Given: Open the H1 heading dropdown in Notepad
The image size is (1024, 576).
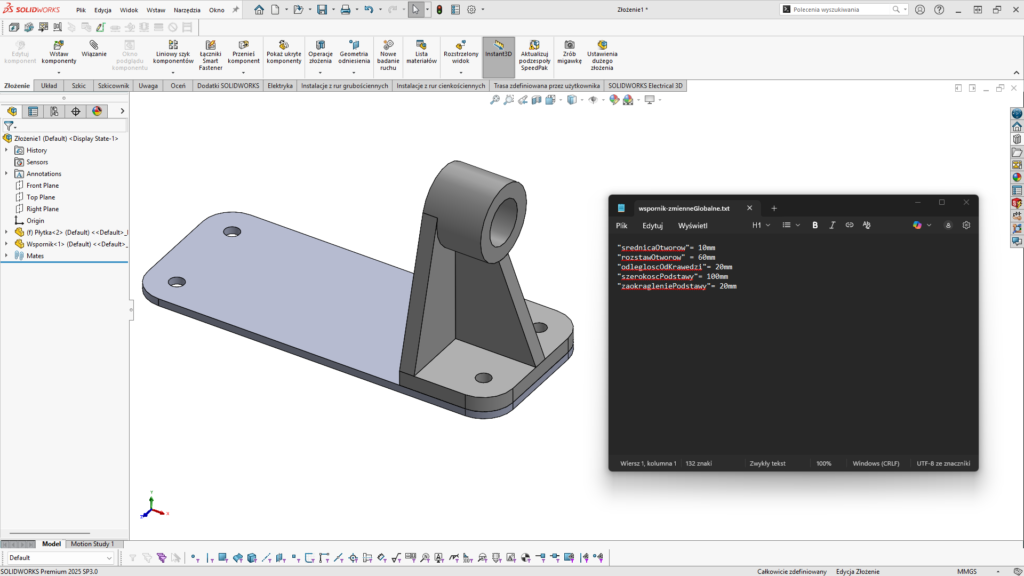Looking at the screenshot, I should tap(760, 225).
